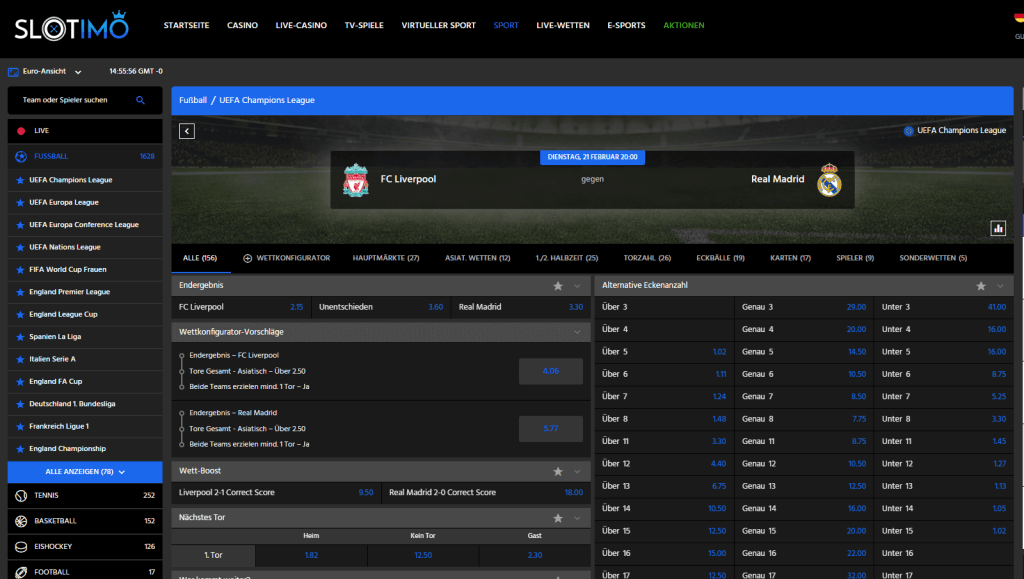Switch to the Hauptmärkte (27) tab
Image resolution: width=1024 pixels, height=579 pixels.
[x=386, y=258]
